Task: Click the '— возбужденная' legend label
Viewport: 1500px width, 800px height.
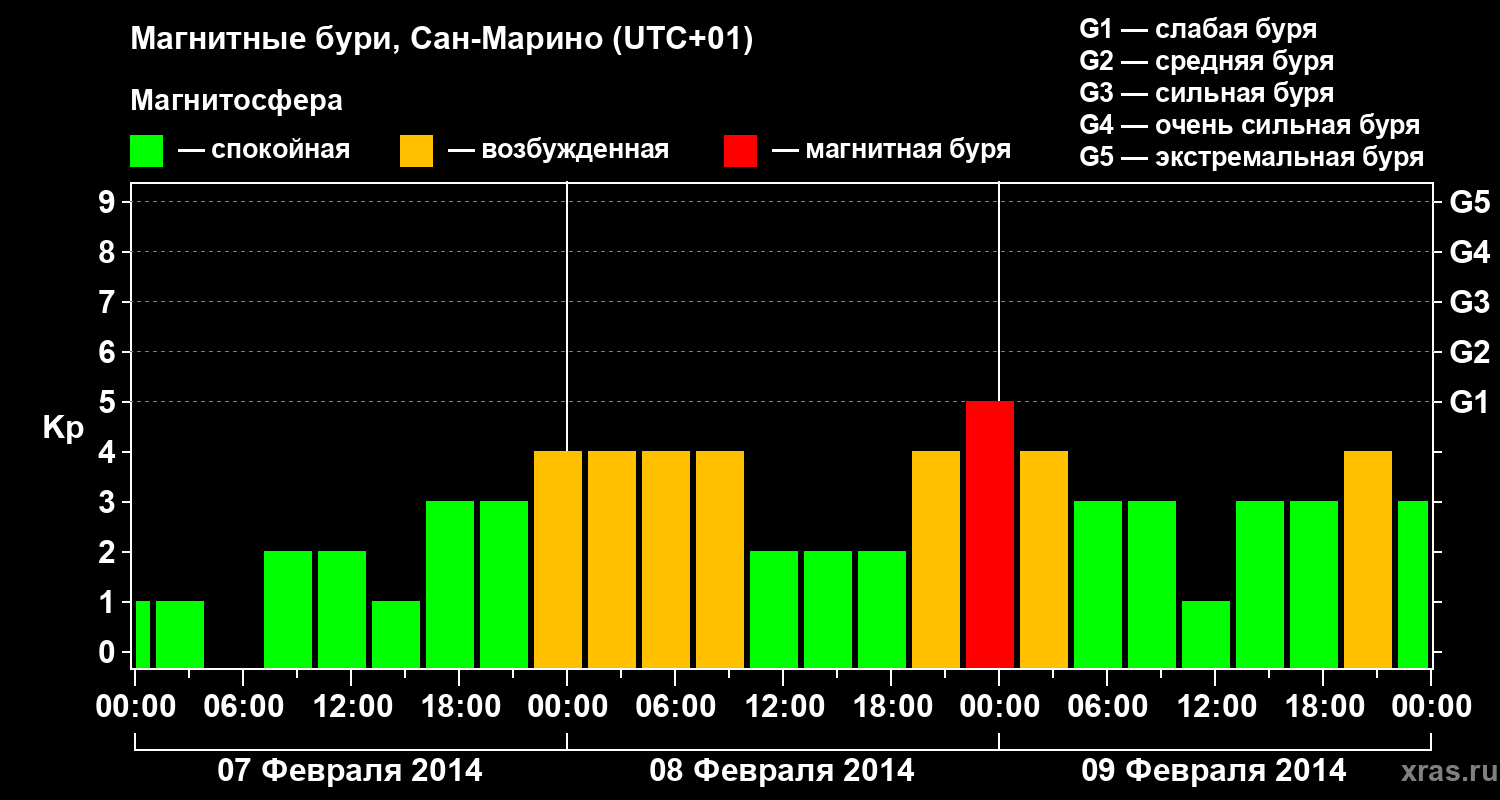Action: (x=558, y=151)
